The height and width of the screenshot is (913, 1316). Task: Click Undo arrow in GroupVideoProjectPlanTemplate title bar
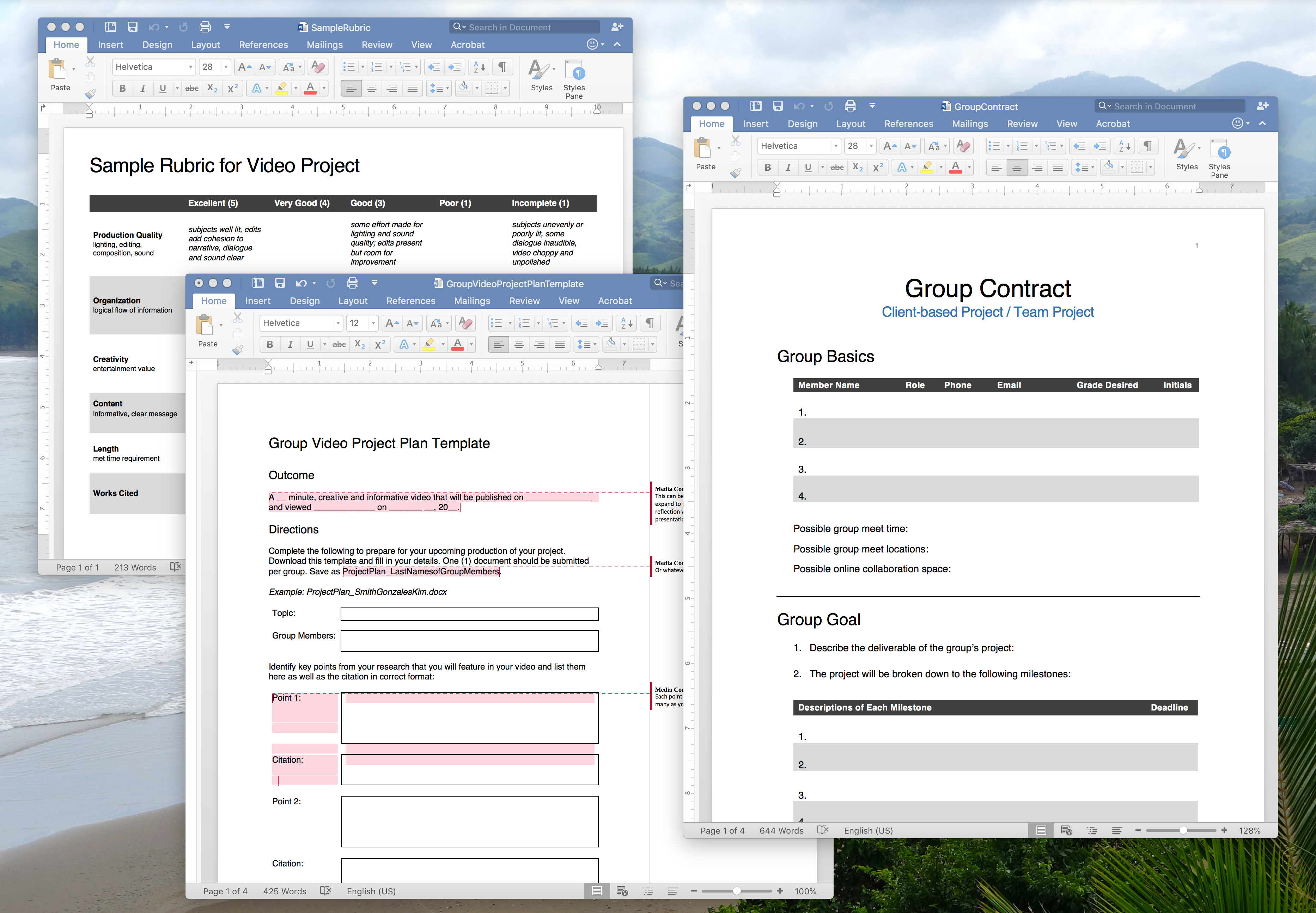pyautogui.click(x=301, y=283)
